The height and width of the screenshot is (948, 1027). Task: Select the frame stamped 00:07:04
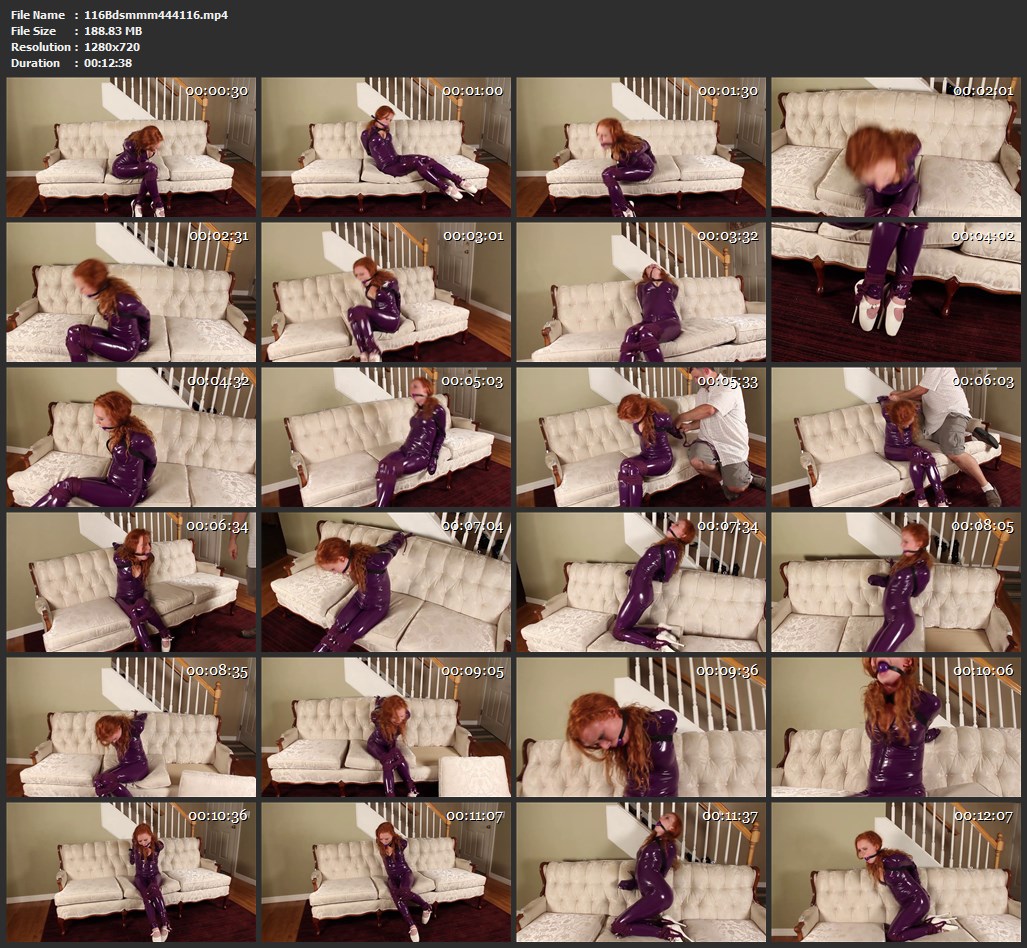386,582
